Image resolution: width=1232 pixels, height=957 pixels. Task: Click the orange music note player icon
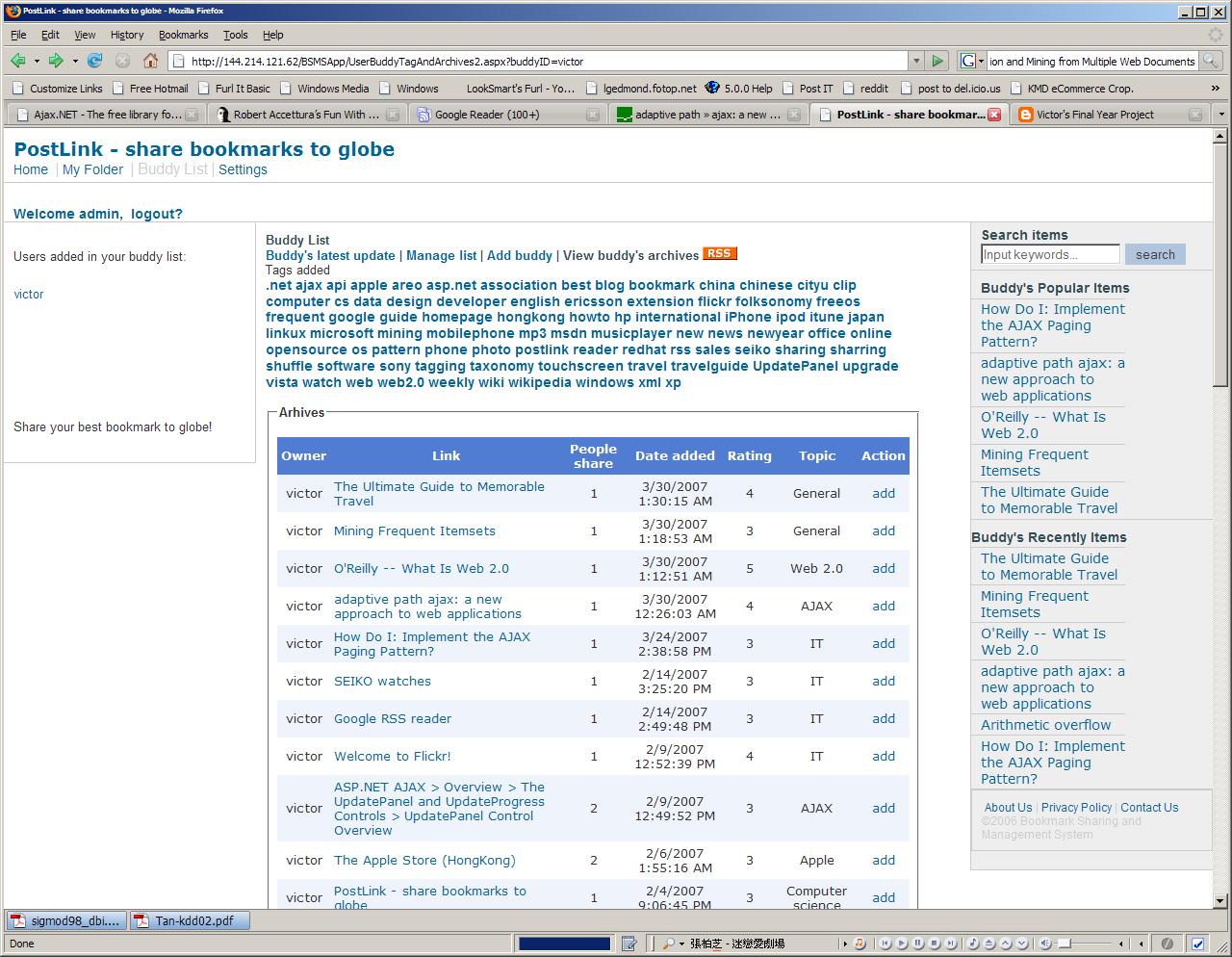[860, 944]
